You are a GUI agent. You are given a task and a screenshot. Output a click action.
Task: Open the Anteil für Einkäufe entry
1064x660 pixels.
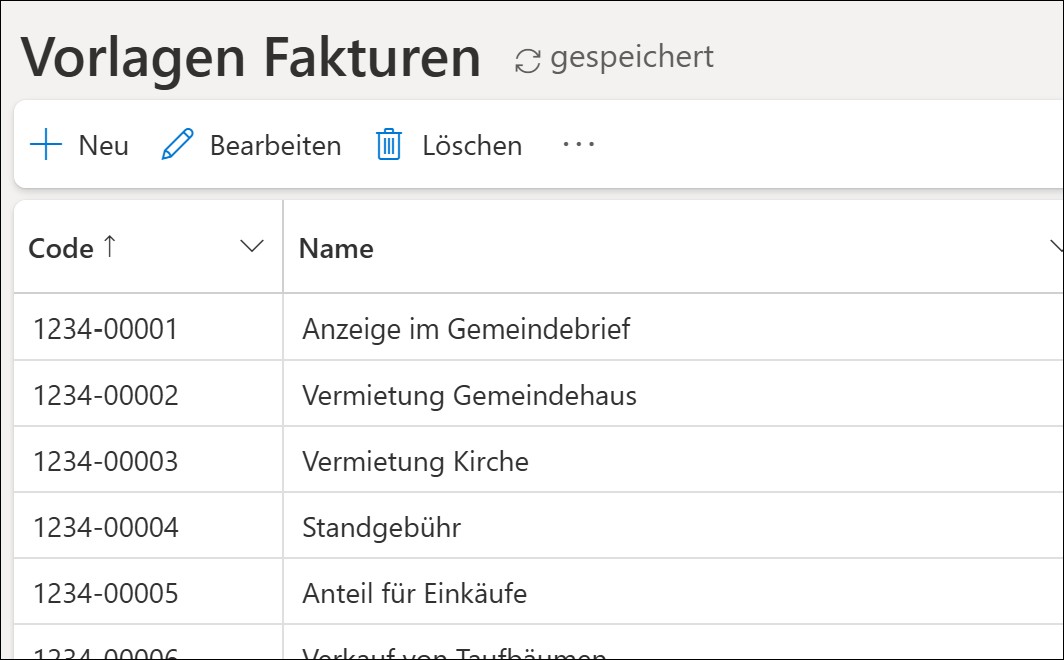pyautogui.click(x=414, y=593)
